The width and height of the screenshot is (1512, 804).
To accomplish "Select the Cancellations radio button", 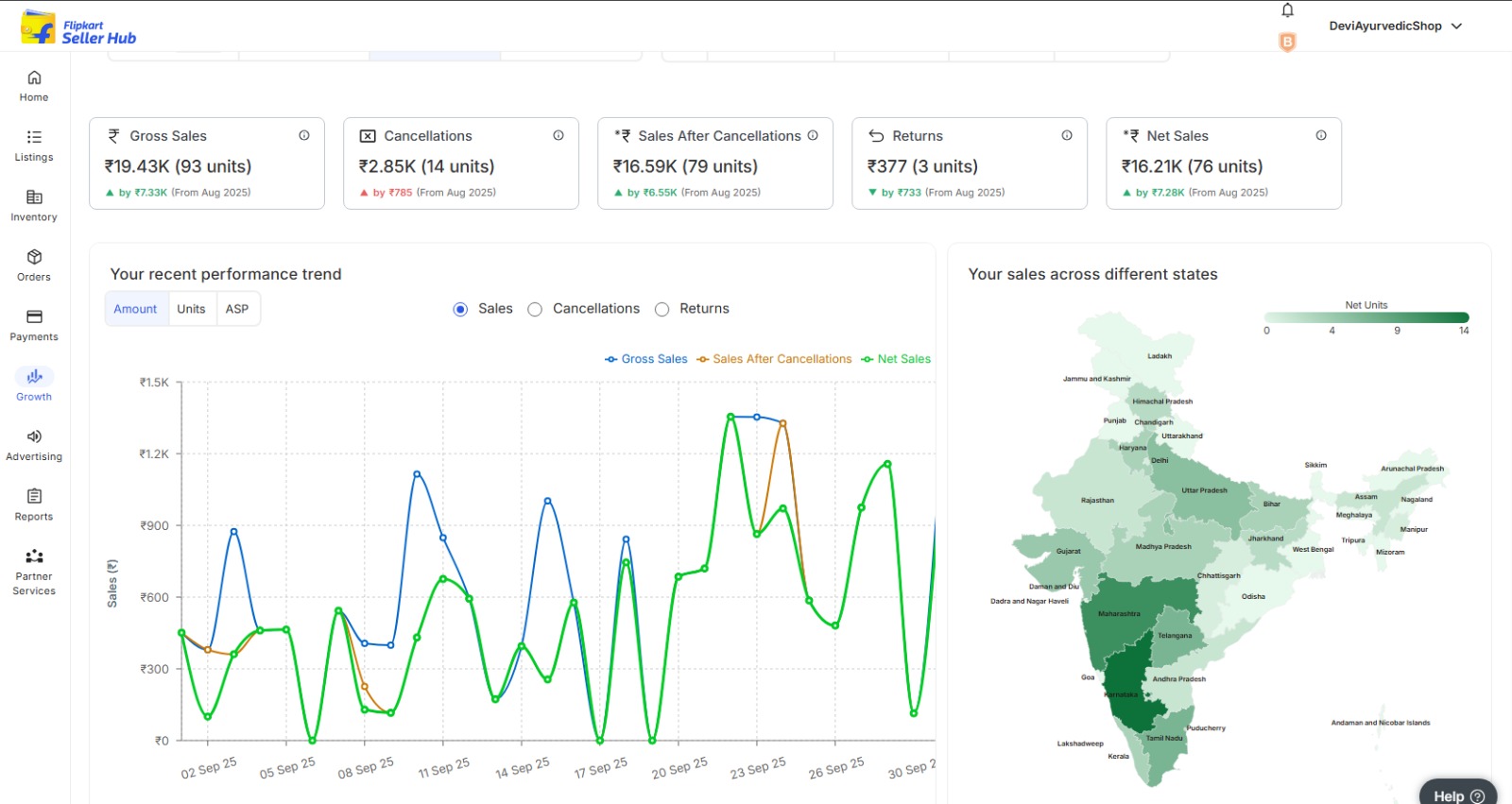I will click(x=535, y=310).
